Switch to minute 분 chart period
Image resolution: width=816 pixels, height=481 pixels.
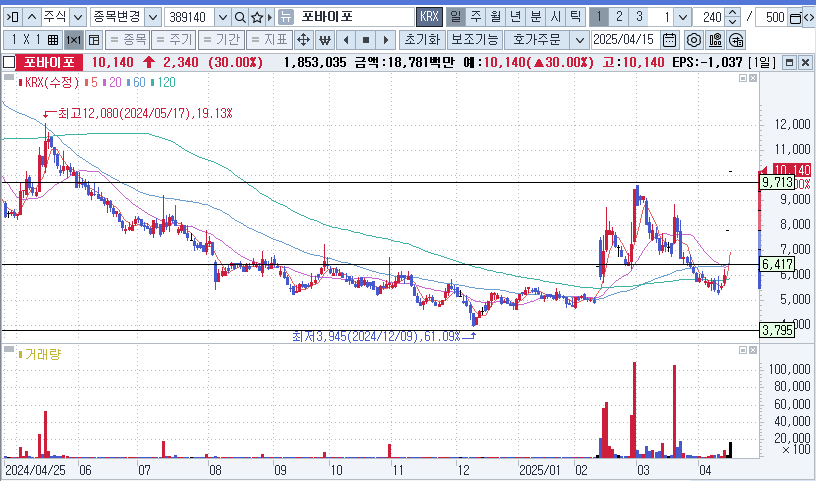535,17
